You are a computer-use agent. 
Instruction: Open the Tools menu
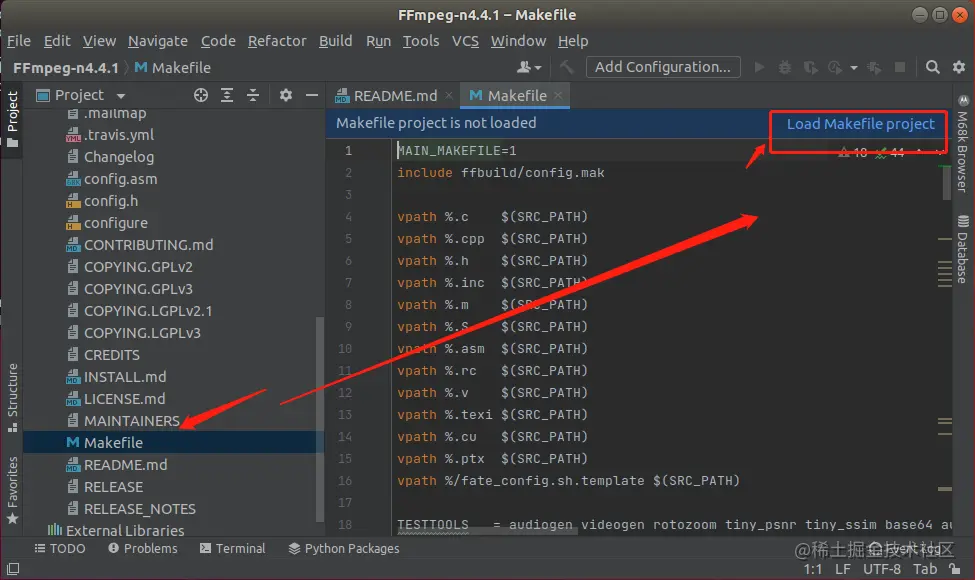(421, 41)
